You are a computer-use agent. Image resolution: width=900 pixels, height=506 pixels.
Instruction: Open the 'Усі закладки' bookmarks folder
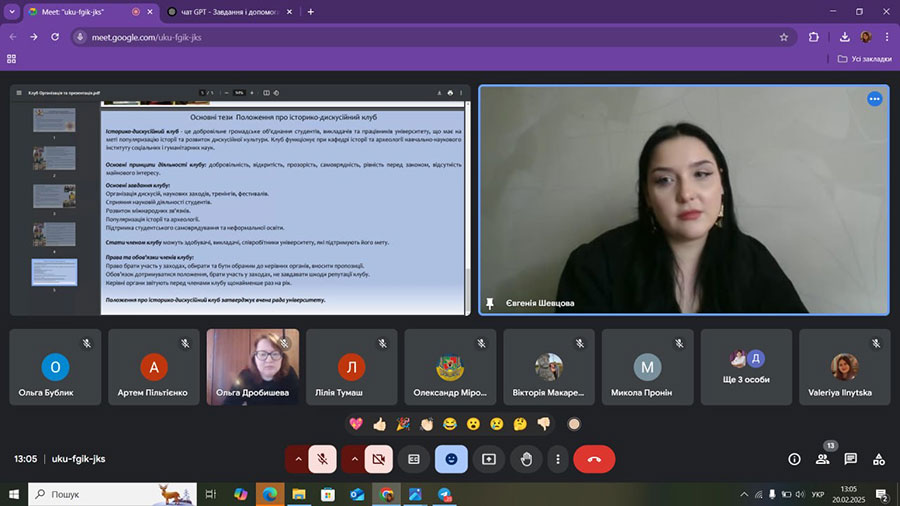click(x=864, y=59)
